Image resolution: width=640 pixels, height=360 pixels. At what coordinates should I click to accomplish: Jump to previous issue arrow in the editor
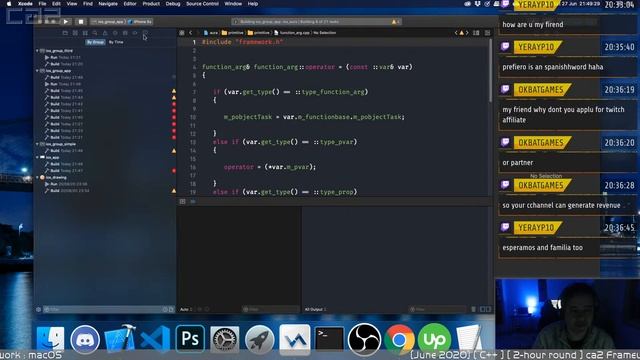coord(456,33)
